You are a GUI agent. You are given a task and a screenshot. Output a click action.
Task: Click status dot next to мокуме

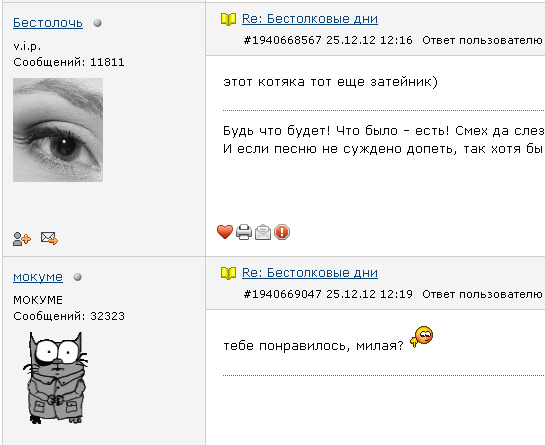pyautogui.click(x=78, y=277)
